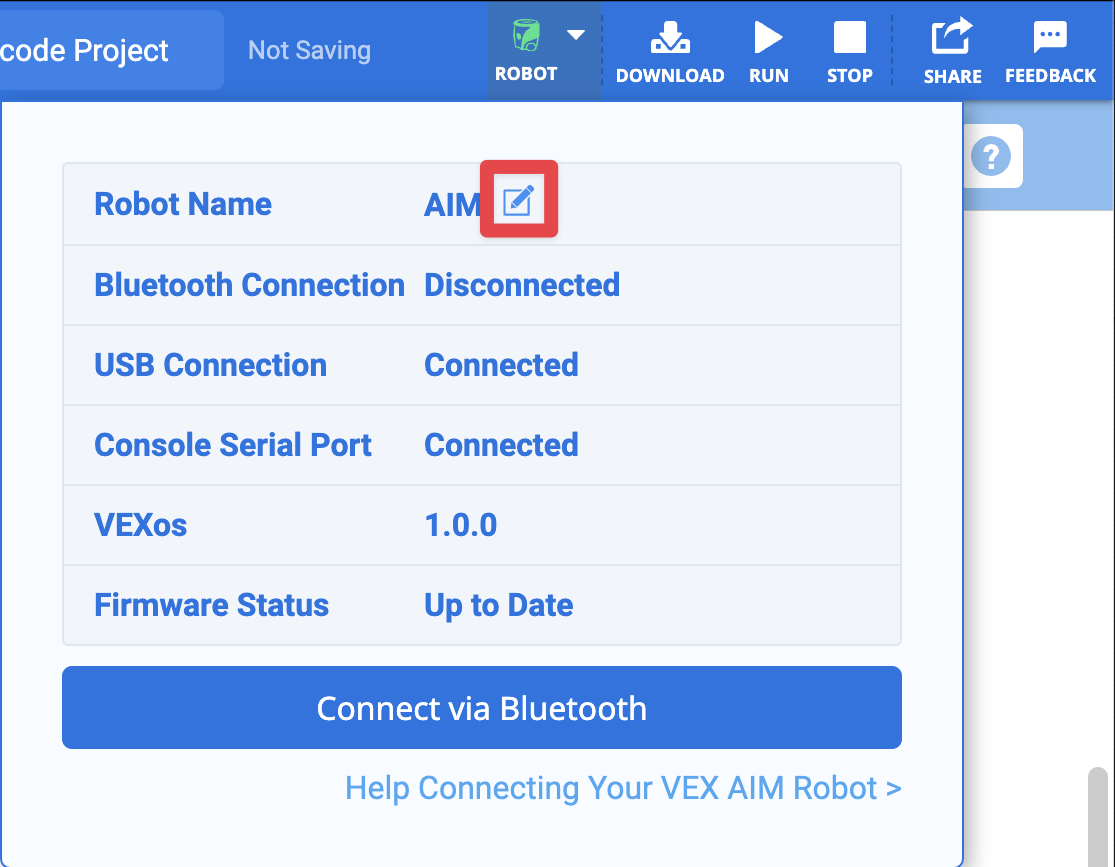Click the VEXos version 1.0.0 entry
Image resolution: width=1115 pixels, height=867 pixels.
[x=461, y=525]
